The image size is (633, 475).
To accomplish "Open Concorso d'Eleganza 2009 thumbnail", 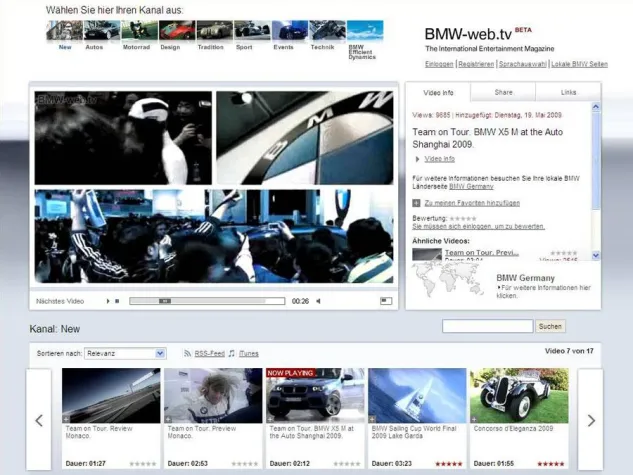I will tap(519, 395).
